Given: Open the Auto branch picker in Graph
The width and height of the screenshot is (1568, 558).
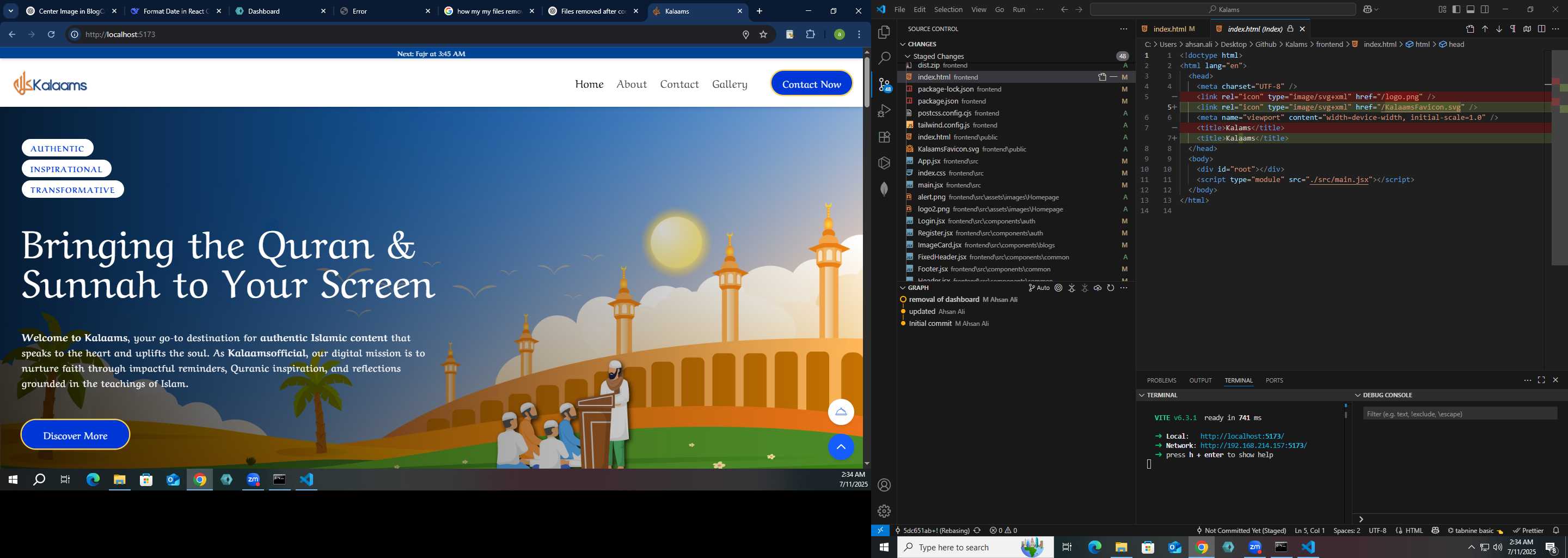Looking at the screenshot, I should point(1039,288).
